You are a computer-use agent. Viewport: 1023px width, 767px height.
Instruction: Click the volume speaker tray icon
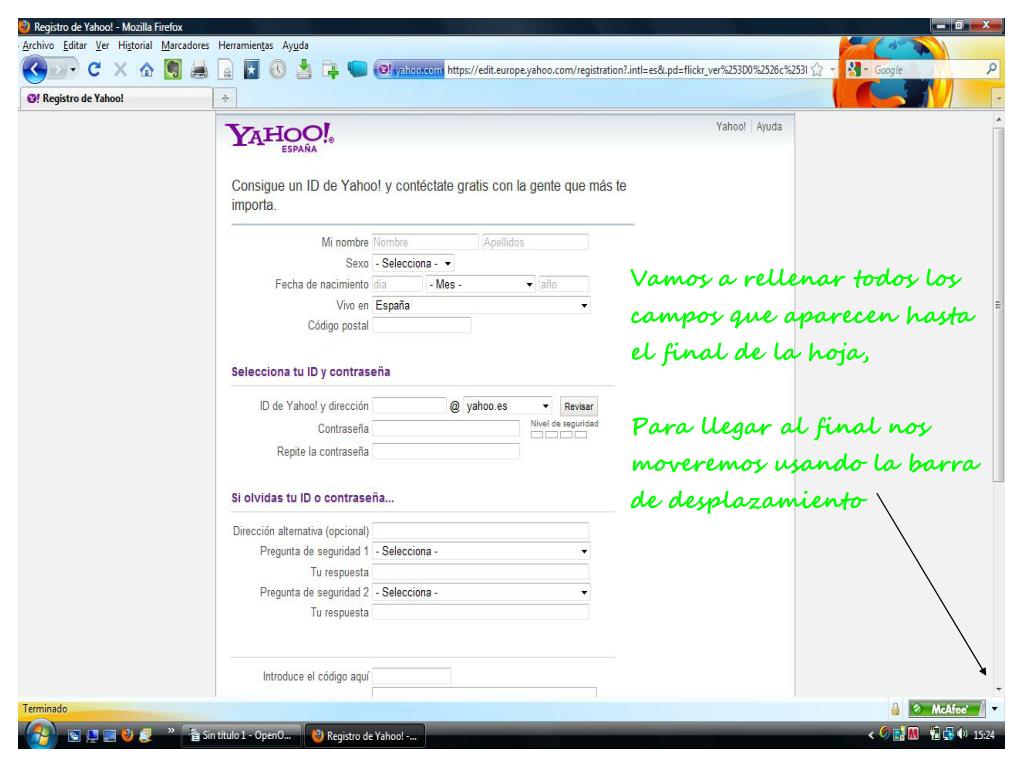tap(962, 735)
